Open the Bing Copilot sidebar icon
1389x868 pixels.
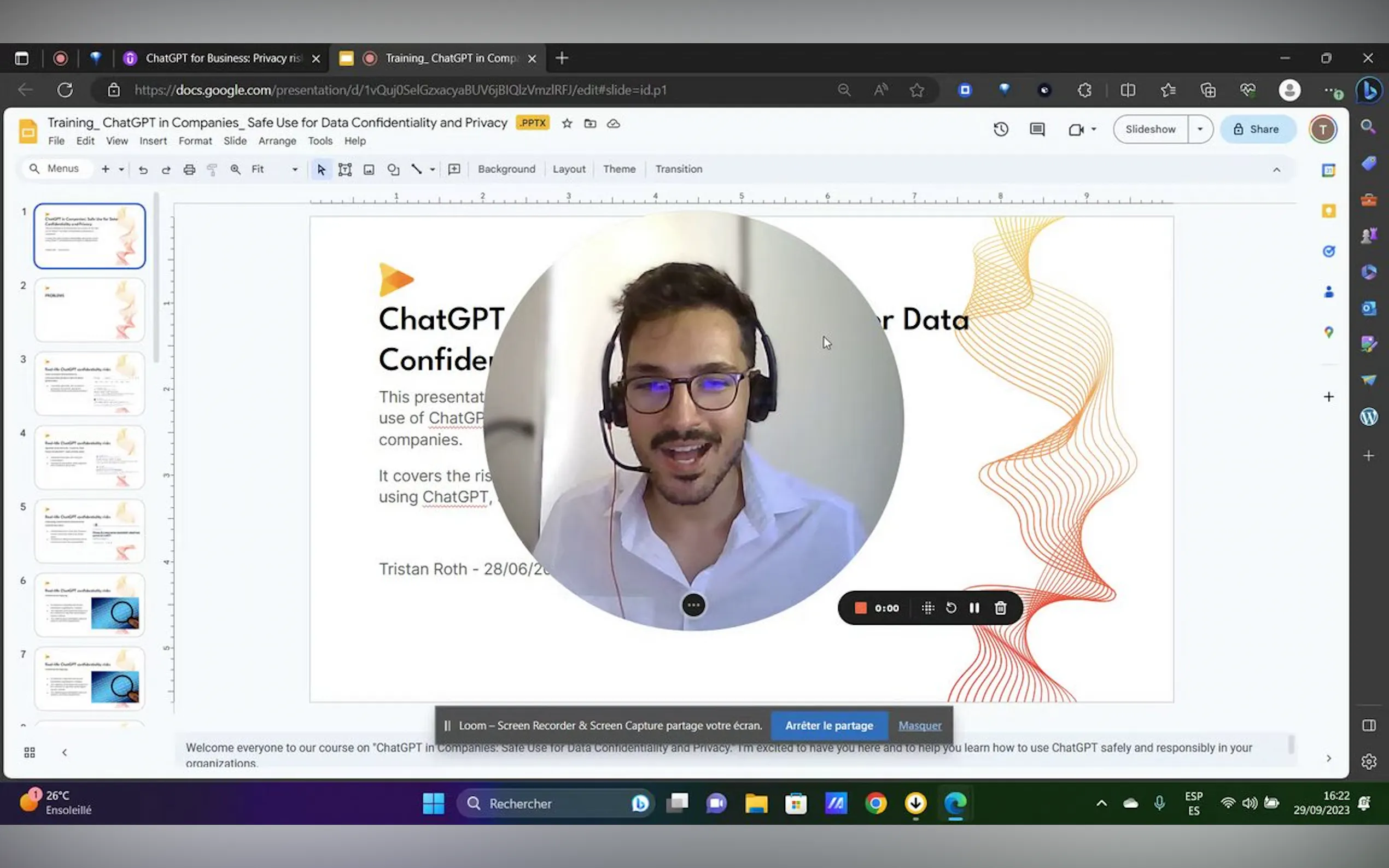click(1369, 90)
